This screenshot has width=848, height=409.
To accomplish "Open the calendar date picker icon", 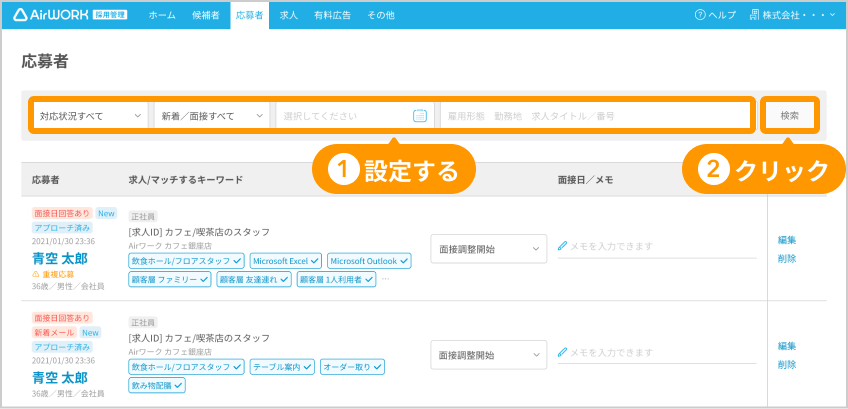I will click(420, 115).
